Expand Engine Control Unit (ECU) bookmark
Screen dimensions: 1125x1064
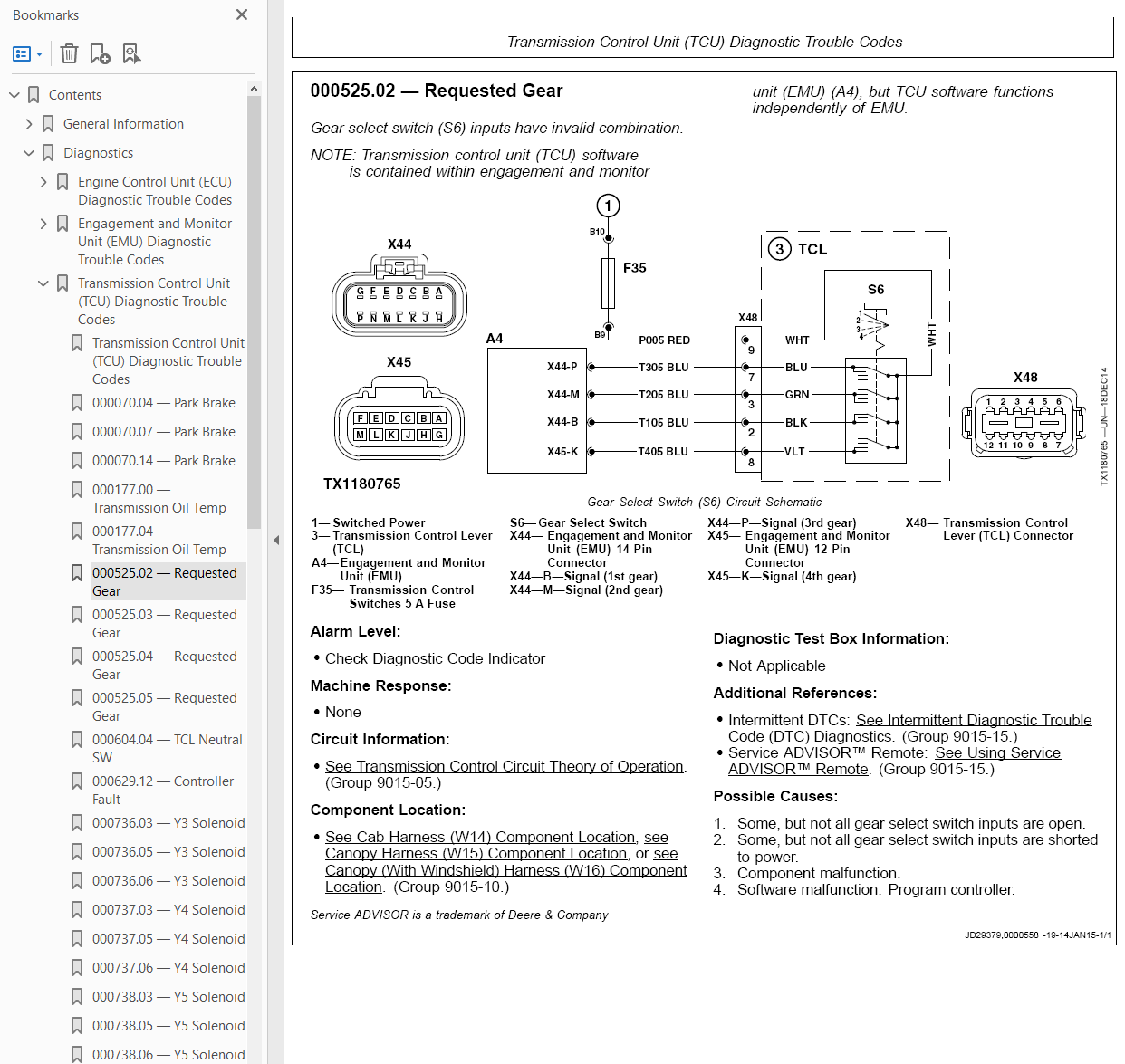(x=43, y=182)
